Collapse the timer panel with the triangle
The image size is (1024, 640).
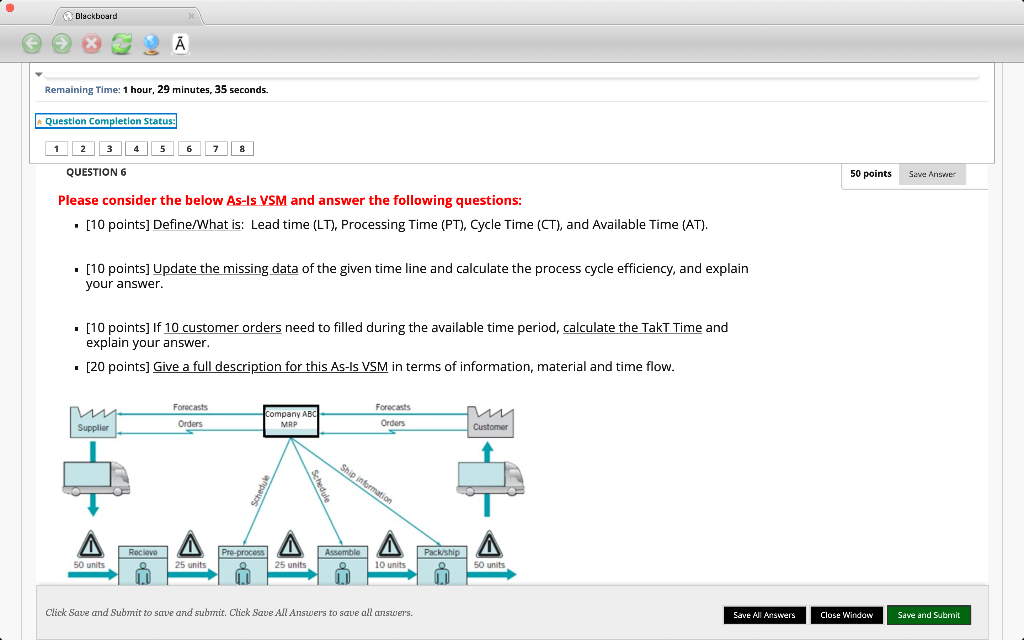(x=39, y=74)
